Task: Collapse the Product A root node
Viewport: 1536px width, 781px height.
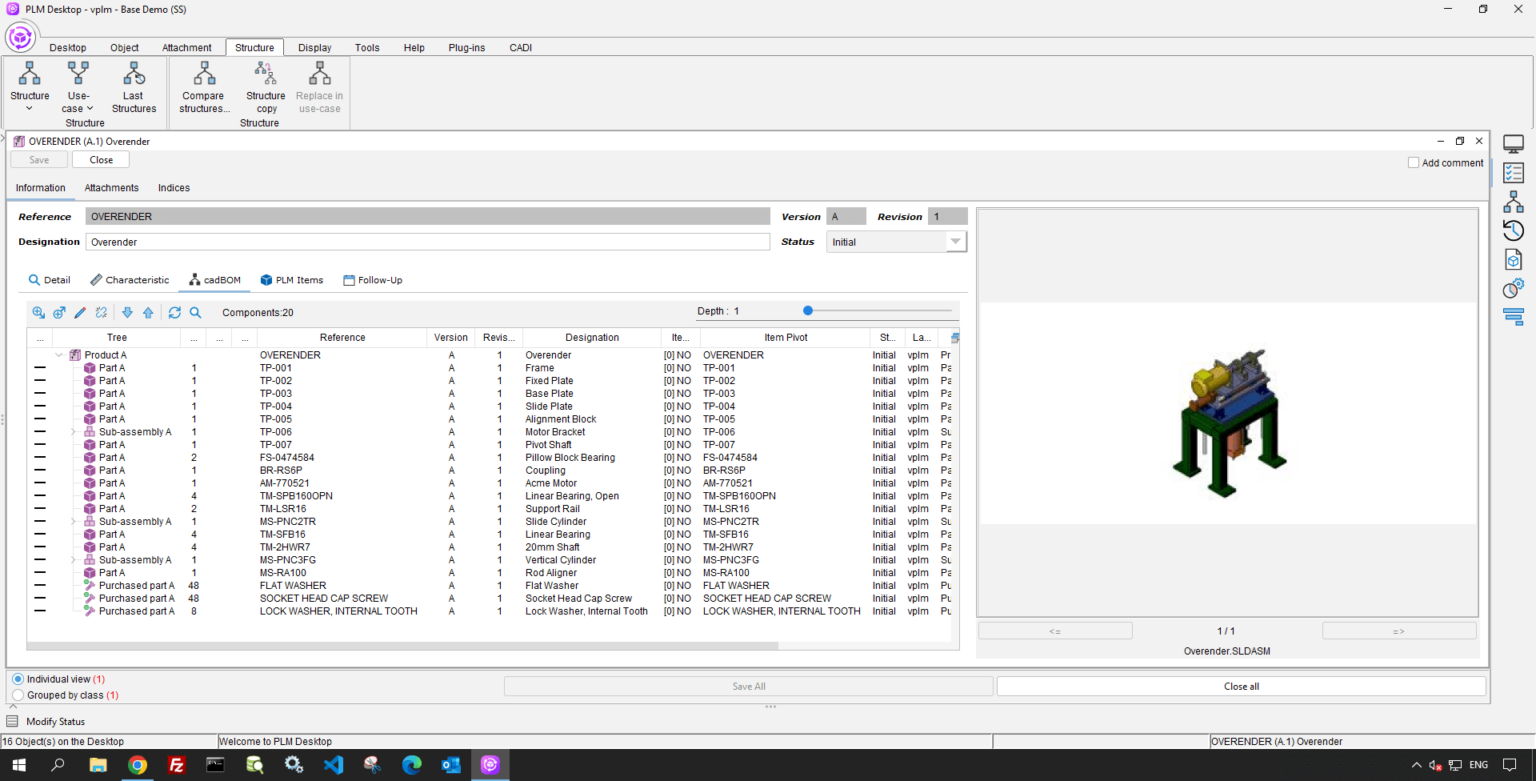Action: click(59, 355)
